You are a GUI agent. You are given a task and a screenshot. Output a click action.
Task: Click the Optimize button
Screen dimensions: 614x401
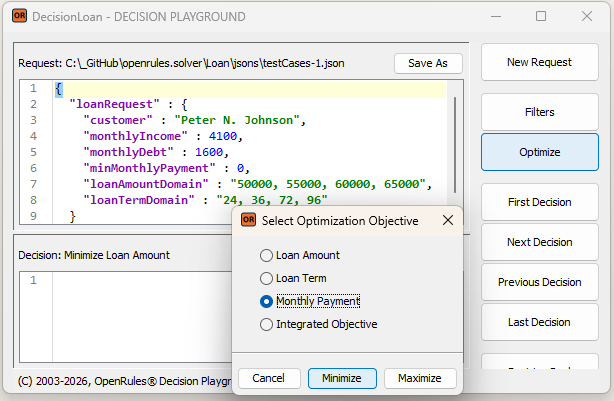(539, 152)
